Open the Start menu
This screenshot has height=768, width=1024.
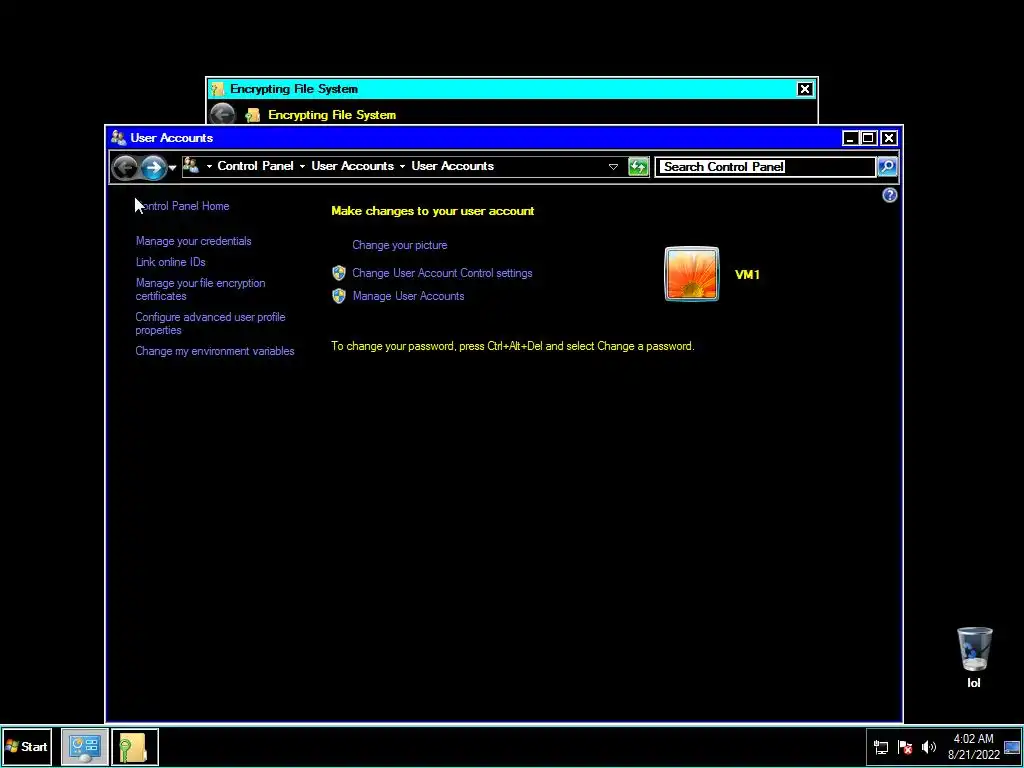[27, 746]
